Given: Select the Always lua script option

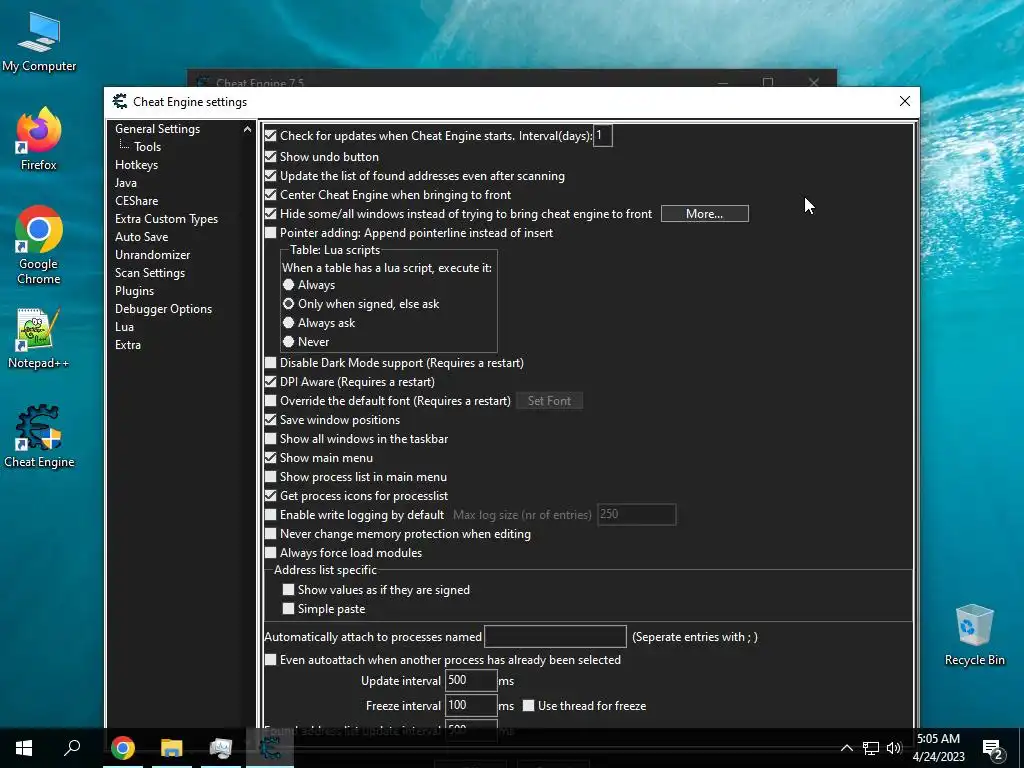Looking at the screenshot, I should [289, 285].
